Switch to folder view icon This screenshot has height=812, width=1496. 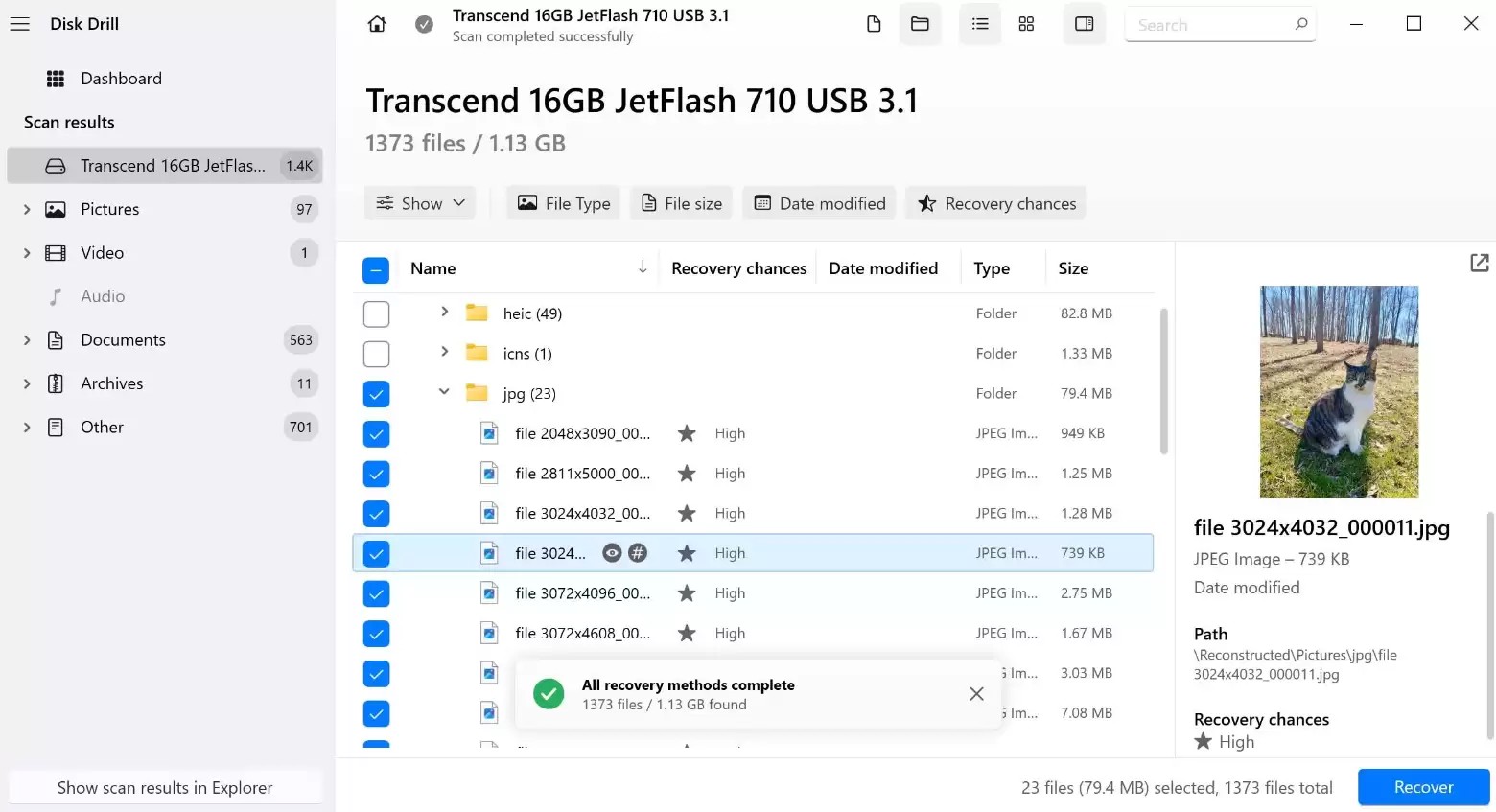(x=920, y=24)
